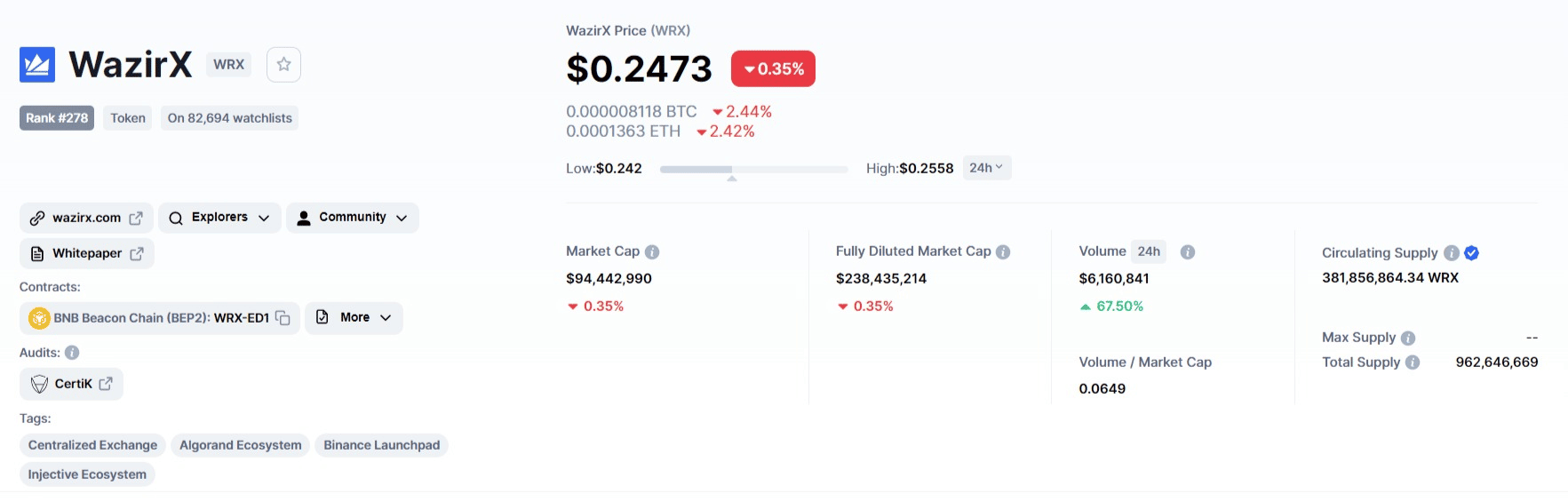Click the low-high price range bar

(x=753, y=169)
